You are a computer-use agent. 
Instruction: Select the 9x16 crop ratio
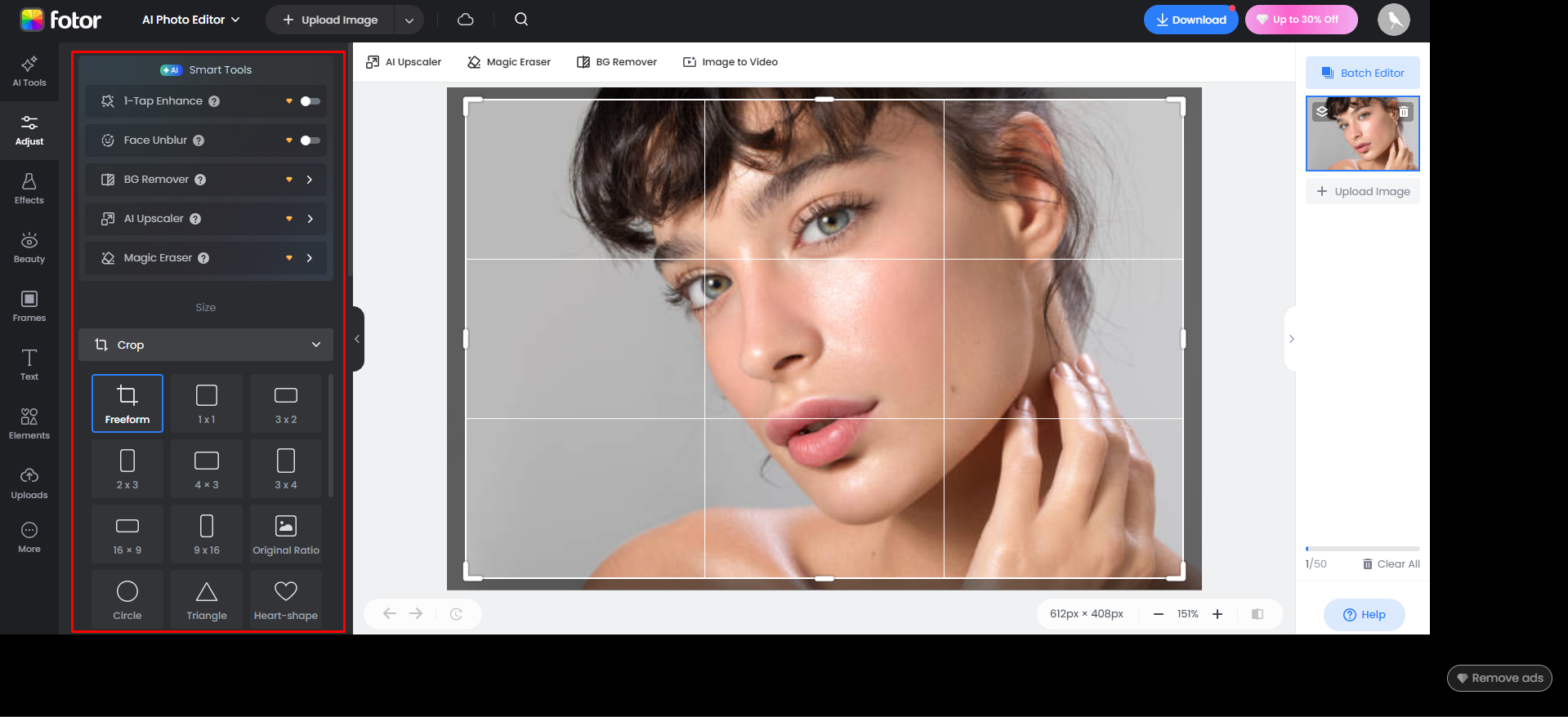tap(207, 534)
